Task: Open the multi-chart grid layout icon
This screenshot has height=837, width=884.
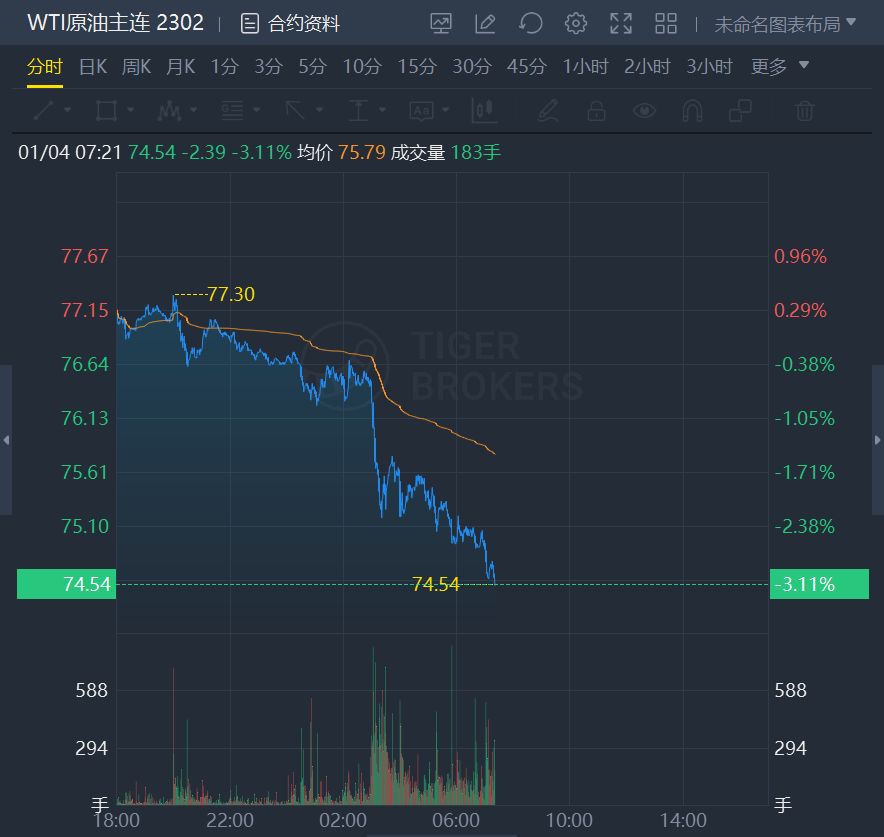Action: pos(666,23)
